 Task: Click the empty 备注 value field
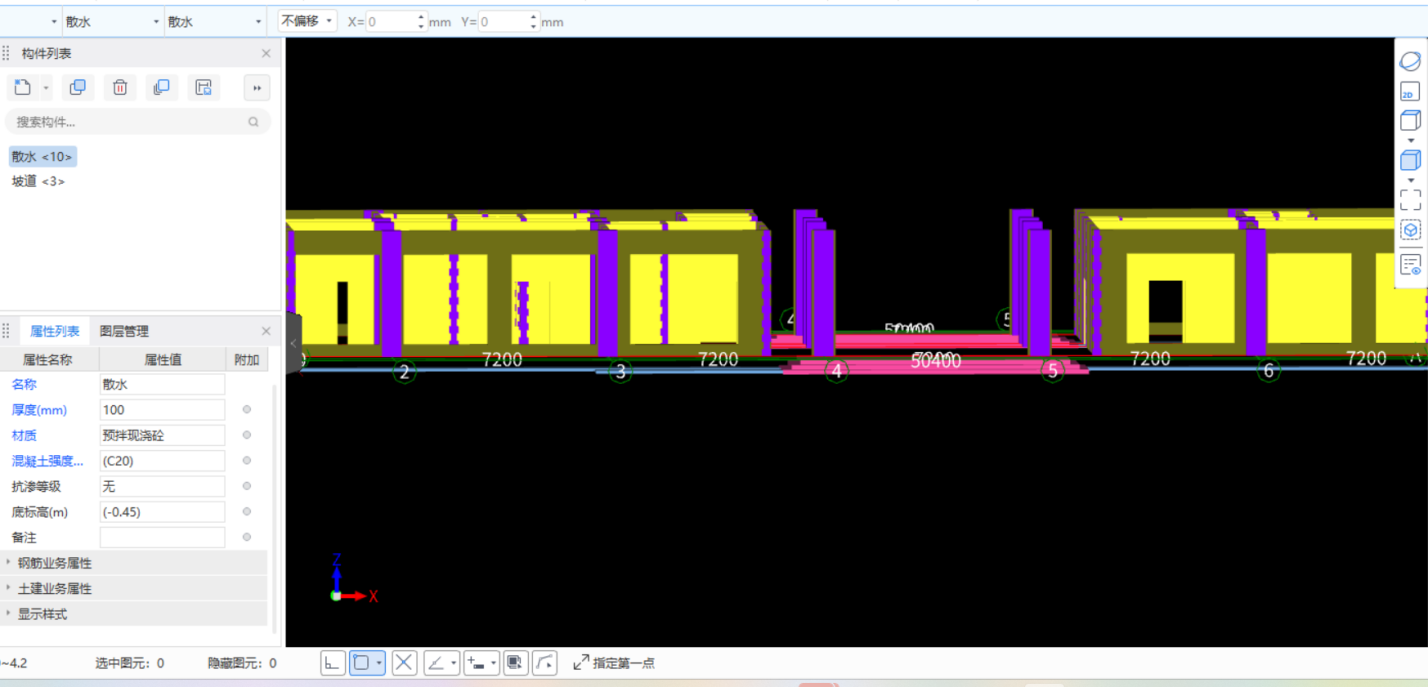162,537
